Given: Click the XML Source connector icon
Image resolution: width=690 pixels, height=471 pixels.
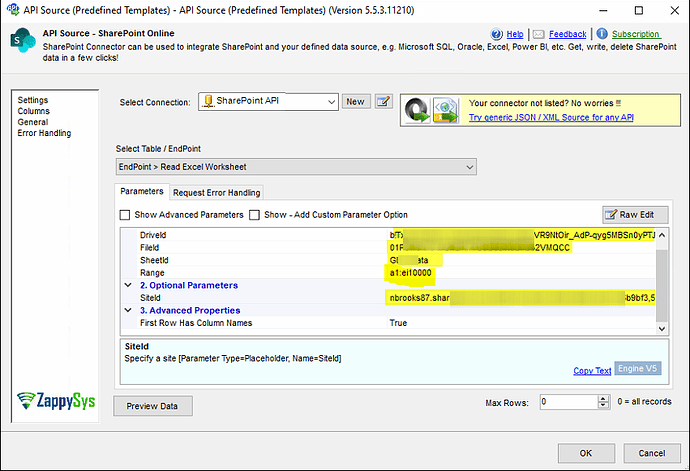Looking at the screenshot, I should coord(446,110).
